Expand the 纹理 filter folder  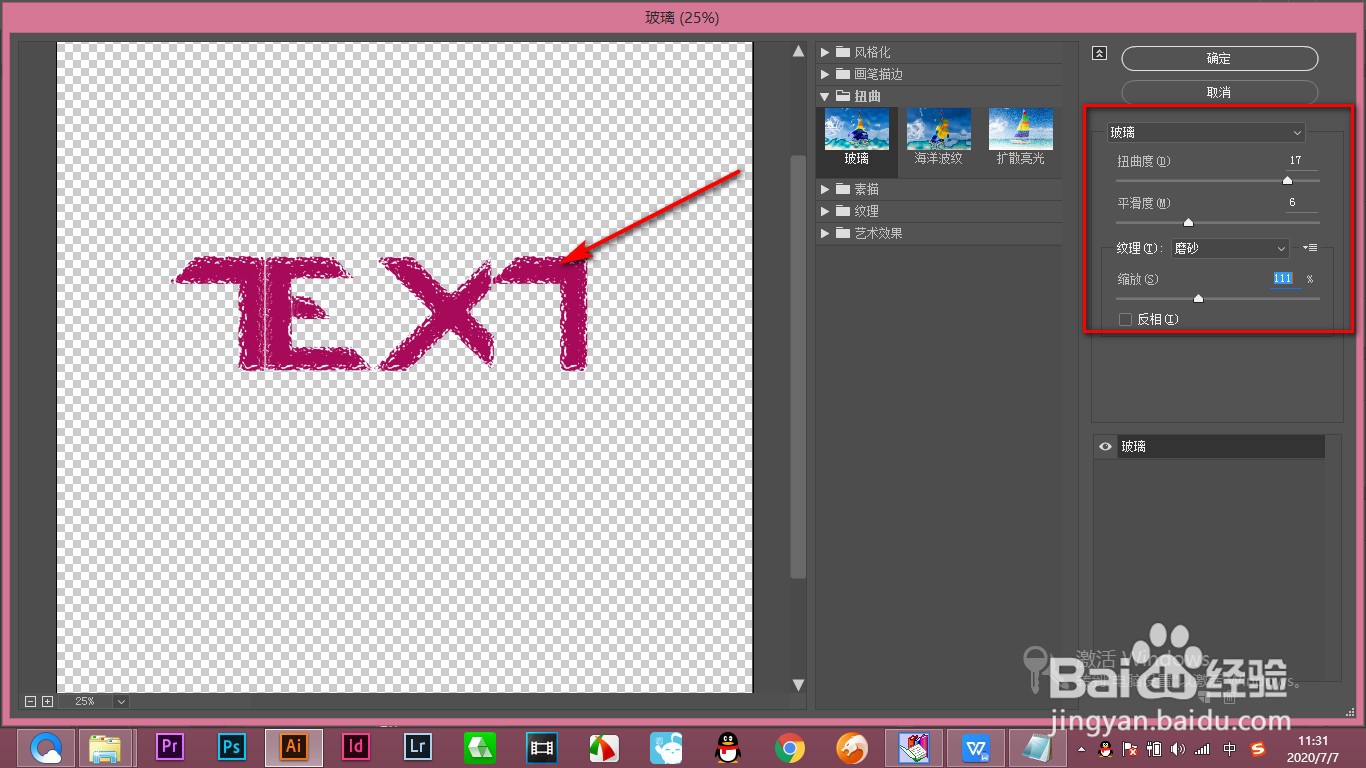[825, 211]
